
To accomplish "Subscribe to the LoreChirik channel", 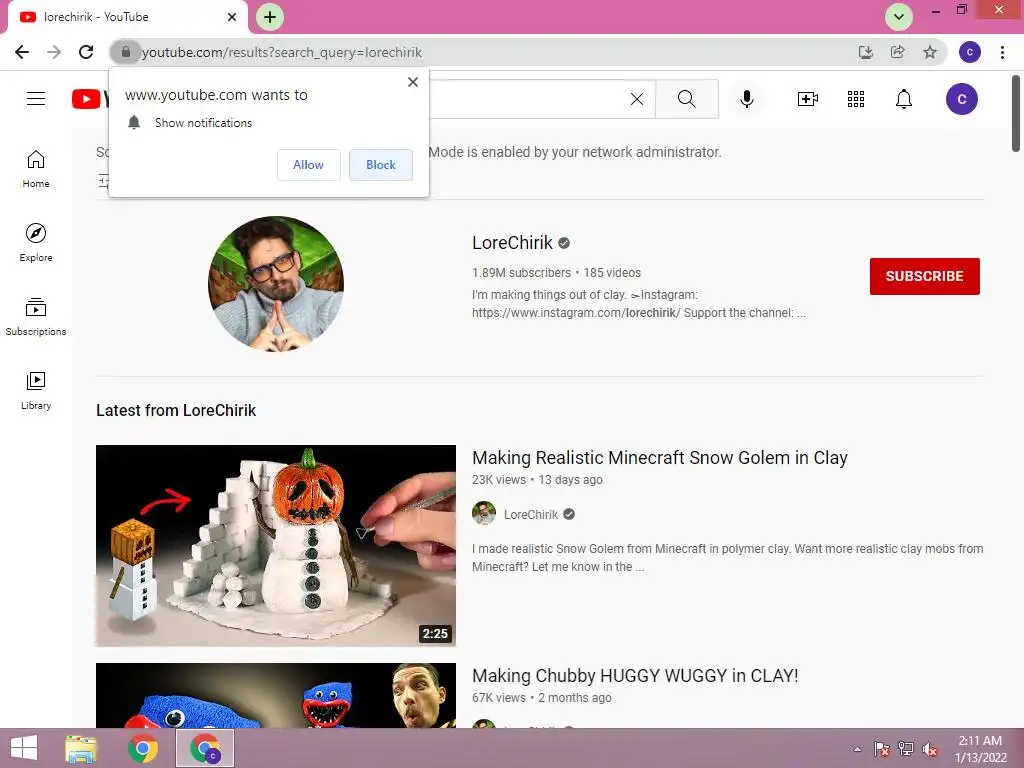I will [924, 276].
